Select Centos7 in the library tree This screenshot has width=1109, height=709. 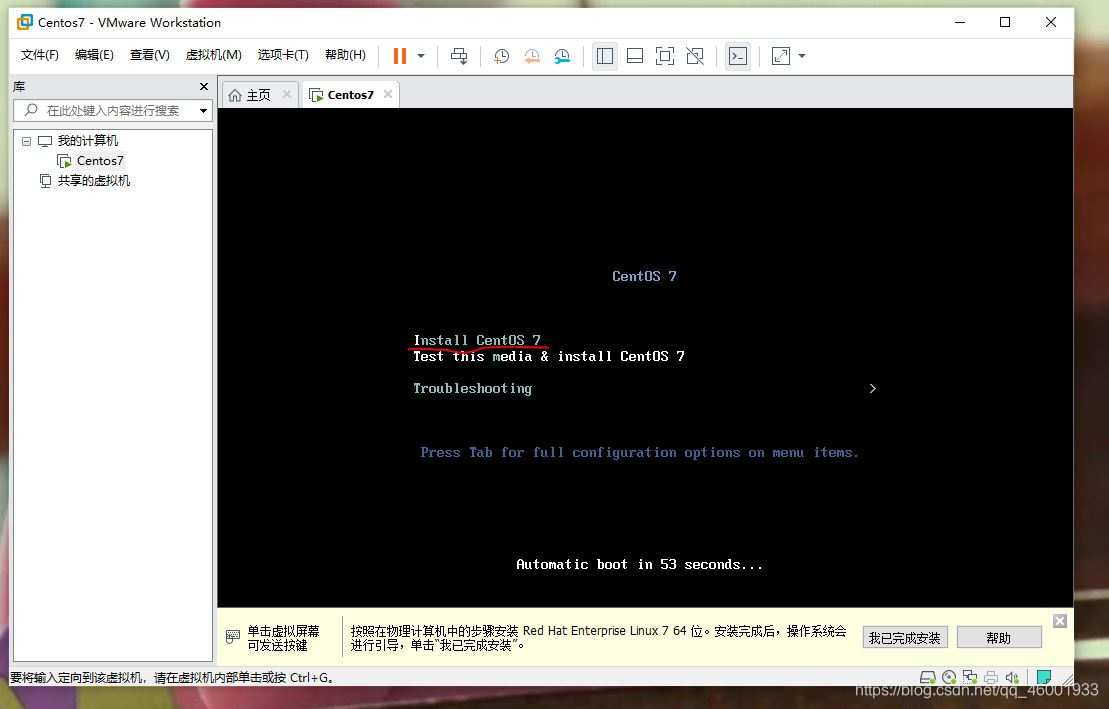point(100,161)
